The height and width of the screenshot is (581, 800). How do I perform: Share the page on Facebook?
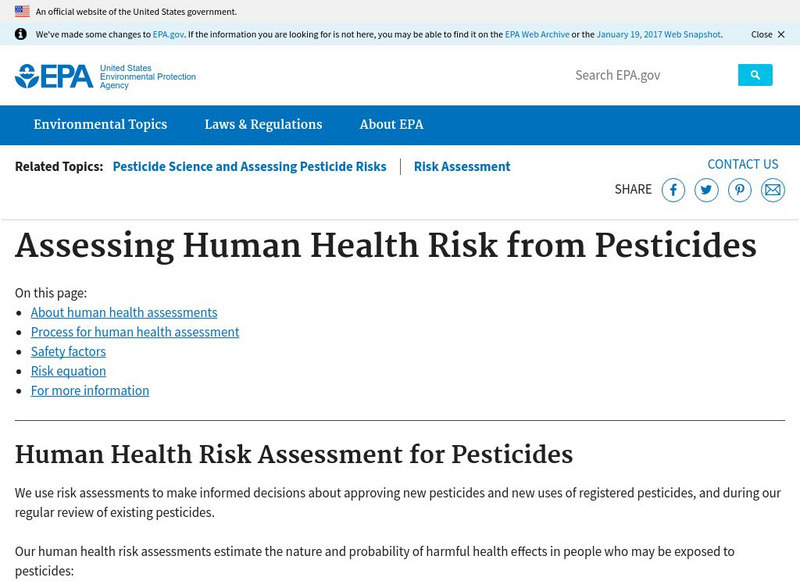(x=673, y=189)
